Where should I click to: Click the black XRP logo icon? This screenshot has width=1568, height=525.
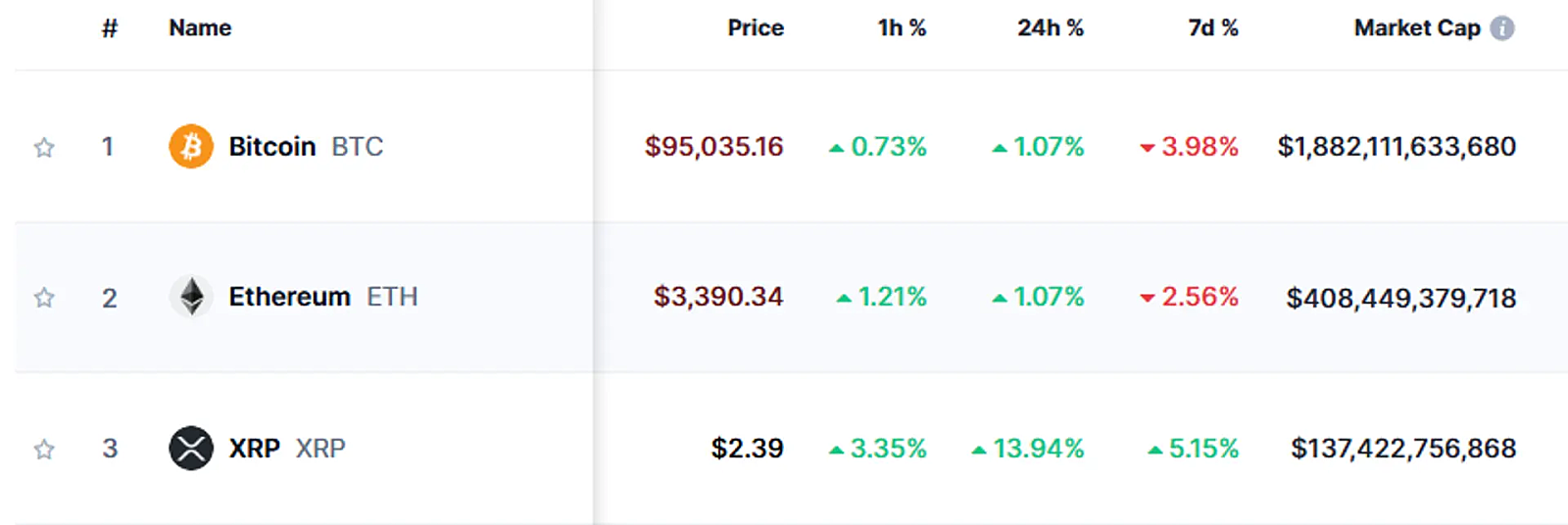tap(191, 449)
